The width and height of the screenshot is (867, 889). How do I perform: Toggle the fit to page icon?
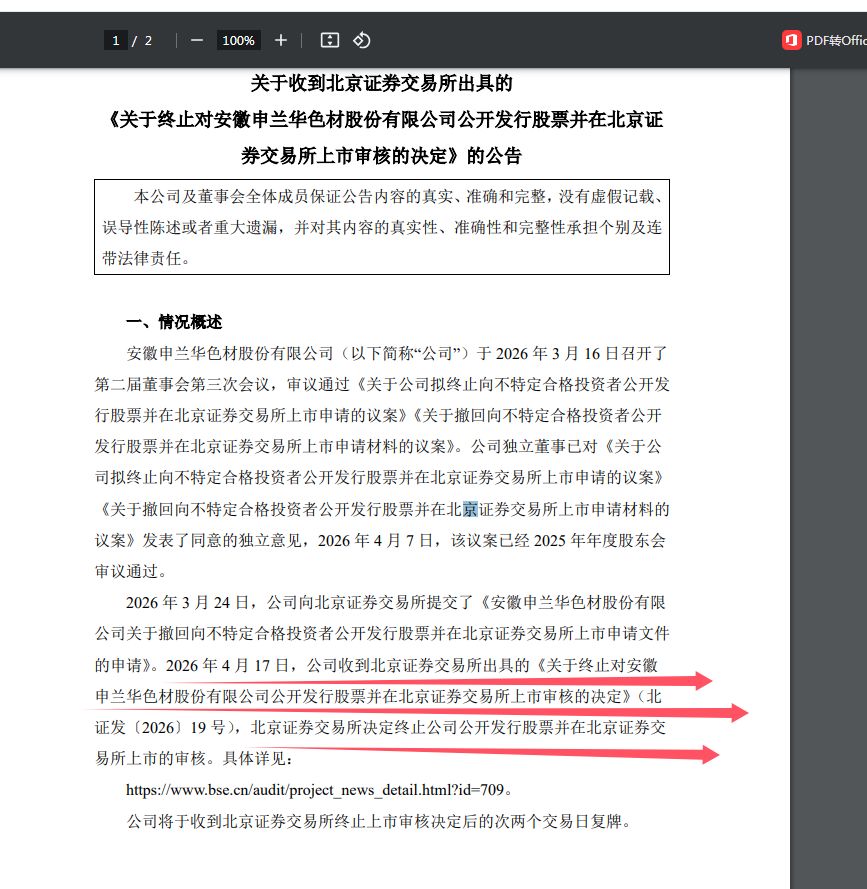[330, 40]
